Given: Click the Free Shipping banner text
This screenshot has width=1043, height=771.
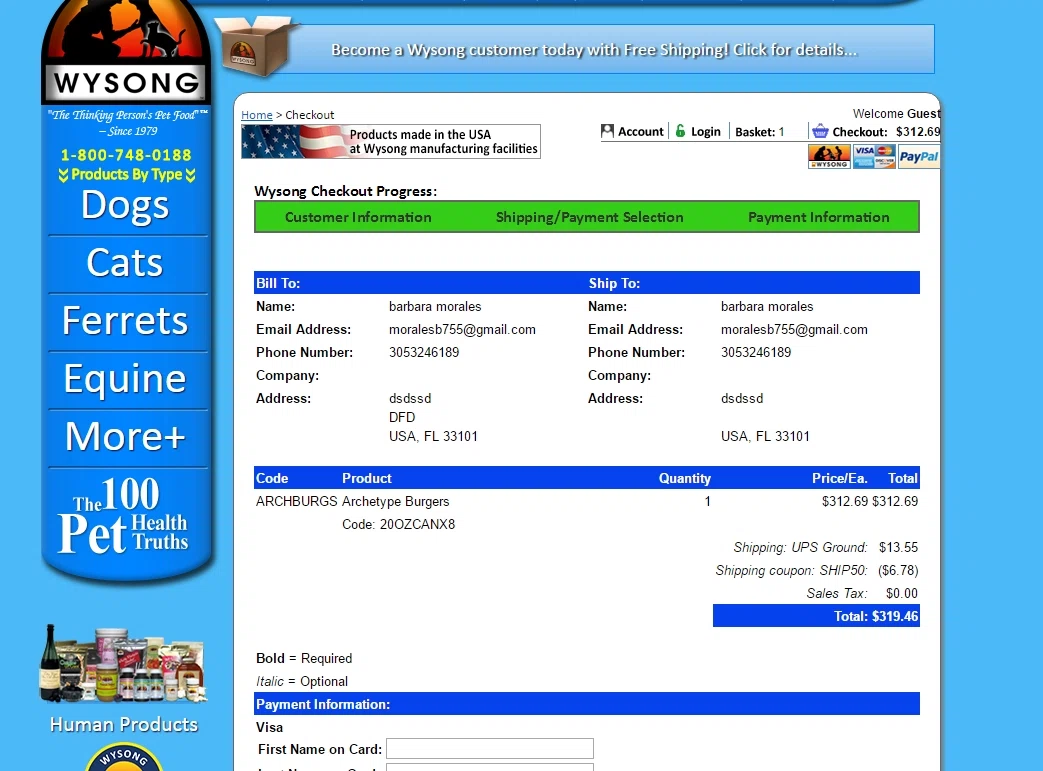Looking at the screenshot, I should (594, 50).
